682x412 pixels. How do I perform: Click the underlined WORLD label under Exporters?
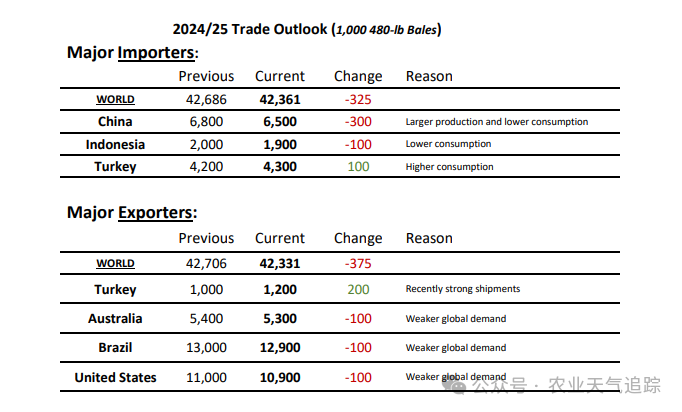point(115,264)
